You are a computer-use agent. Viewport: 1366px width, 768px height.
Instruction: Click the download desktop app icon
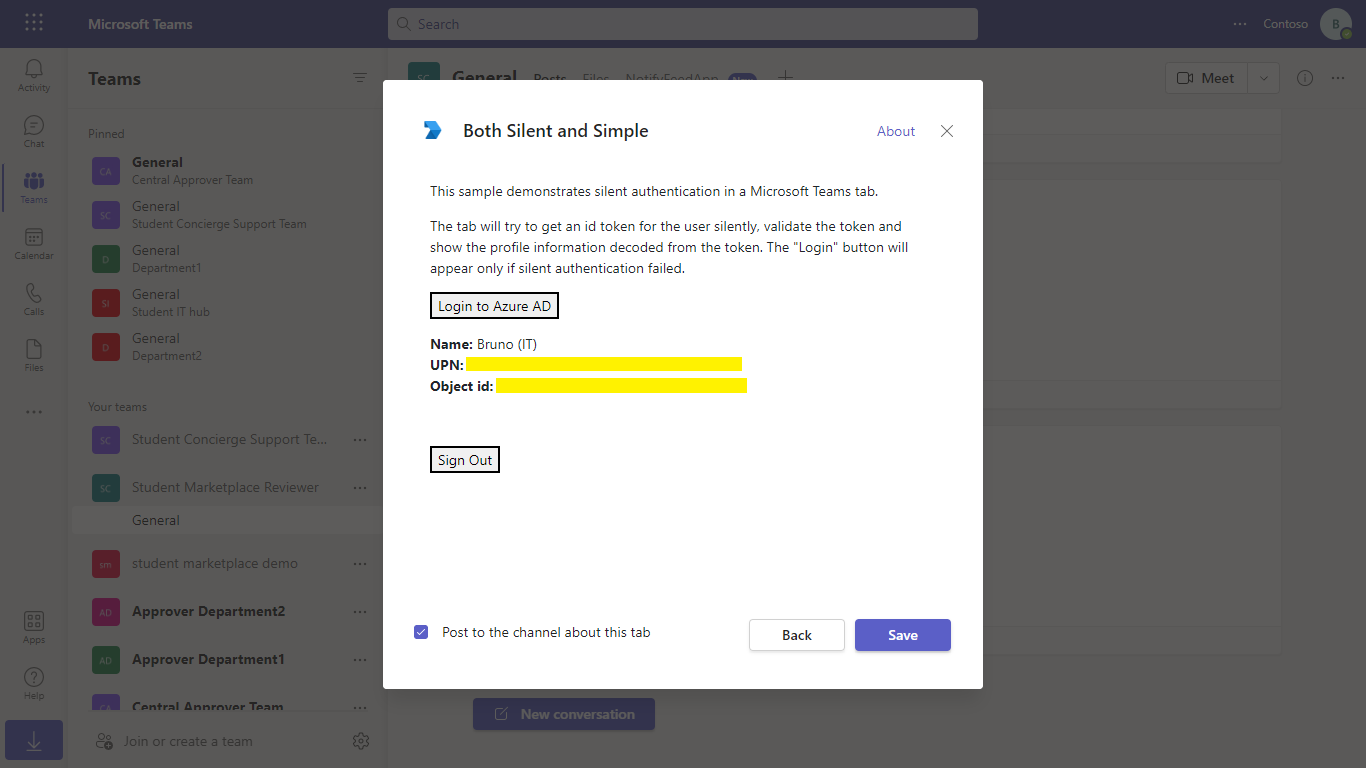coord(34,741)
